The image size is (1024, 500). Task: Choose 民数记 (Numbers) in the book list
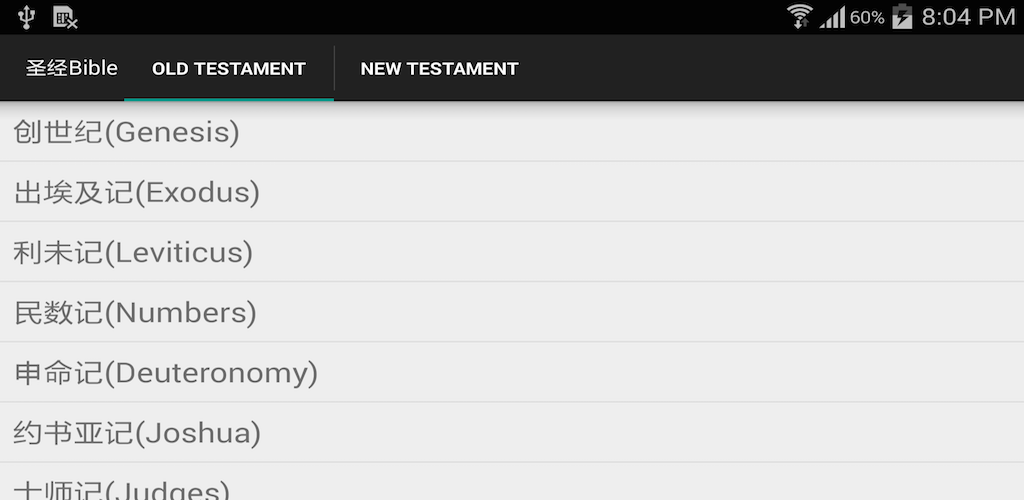tap(135, 312)
